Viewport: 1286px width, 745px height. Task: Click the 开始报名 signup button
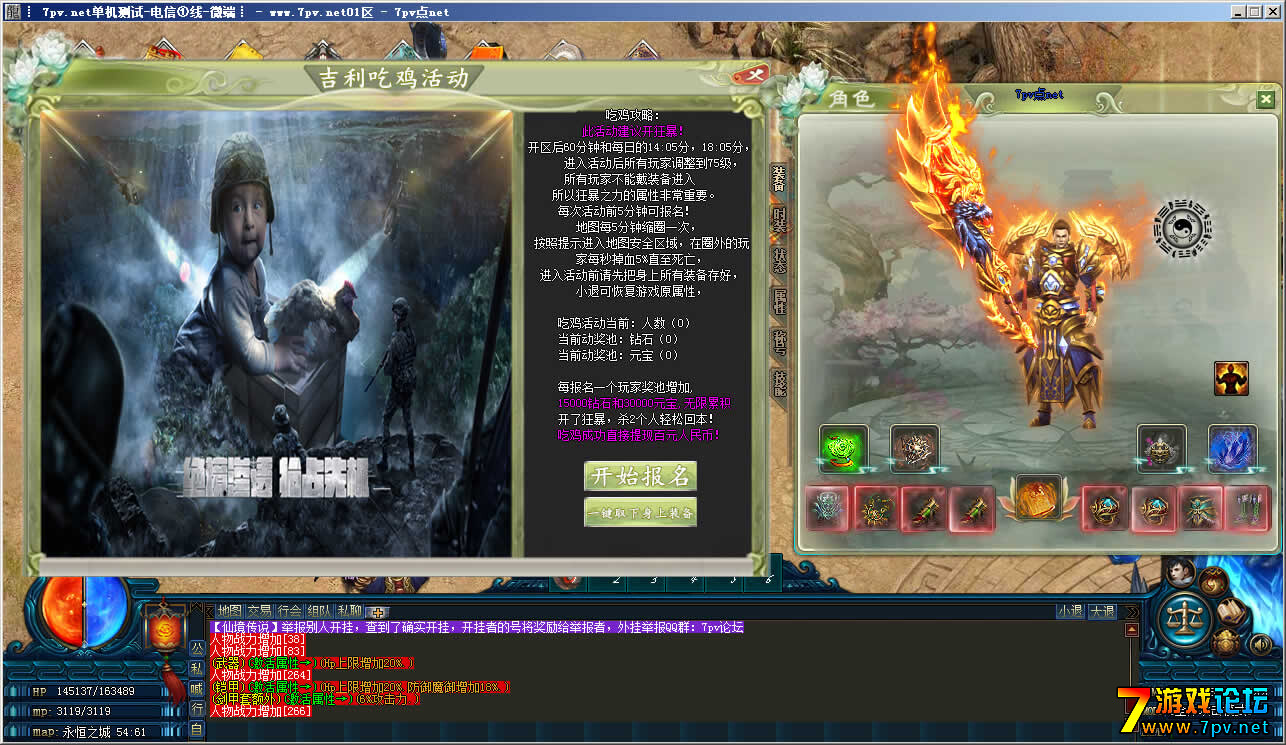click(x=641, y=476)
